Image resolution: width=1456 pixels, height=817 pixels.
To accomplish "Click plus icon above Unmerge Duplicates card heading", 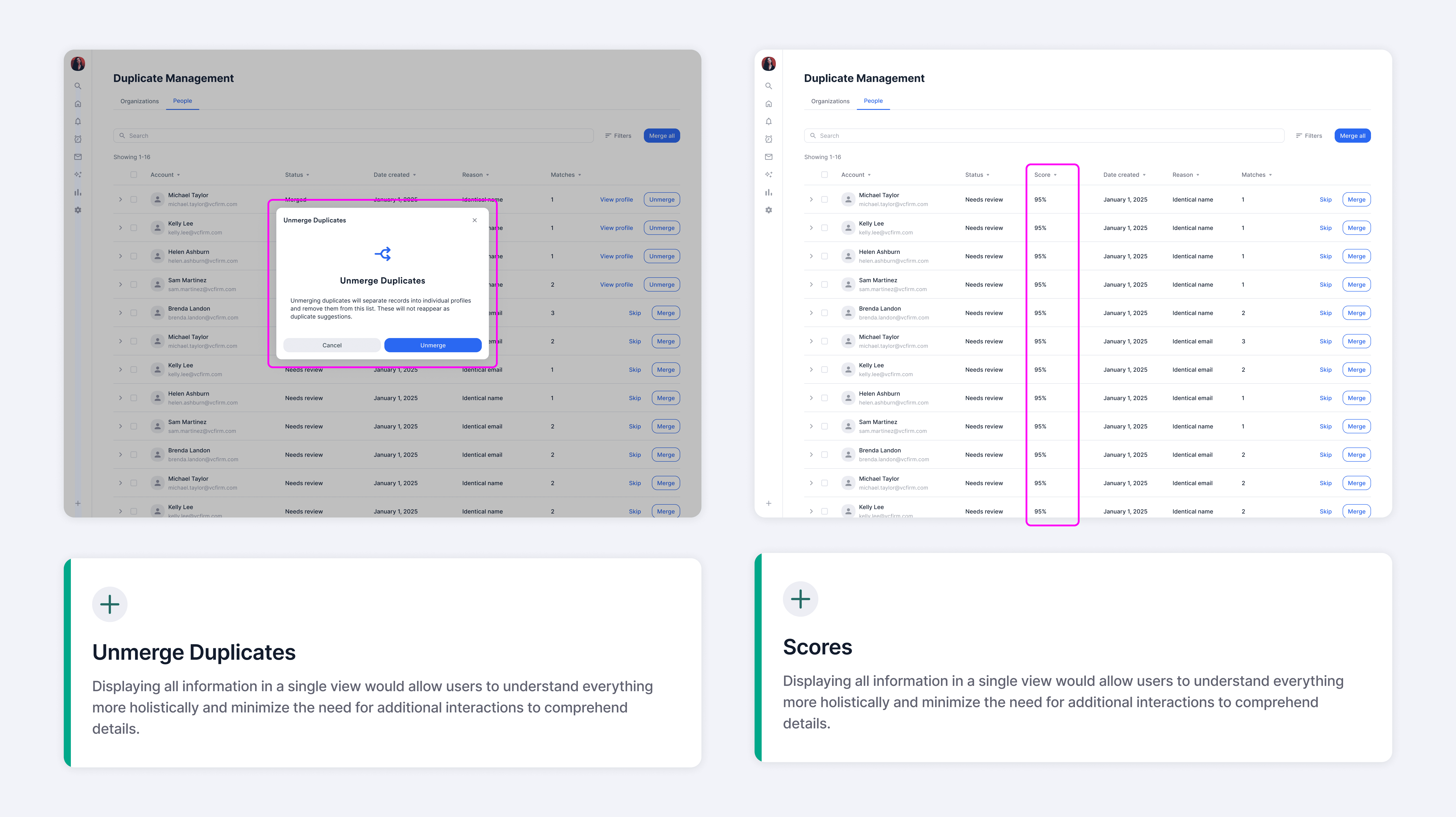I will pos(110,604).
